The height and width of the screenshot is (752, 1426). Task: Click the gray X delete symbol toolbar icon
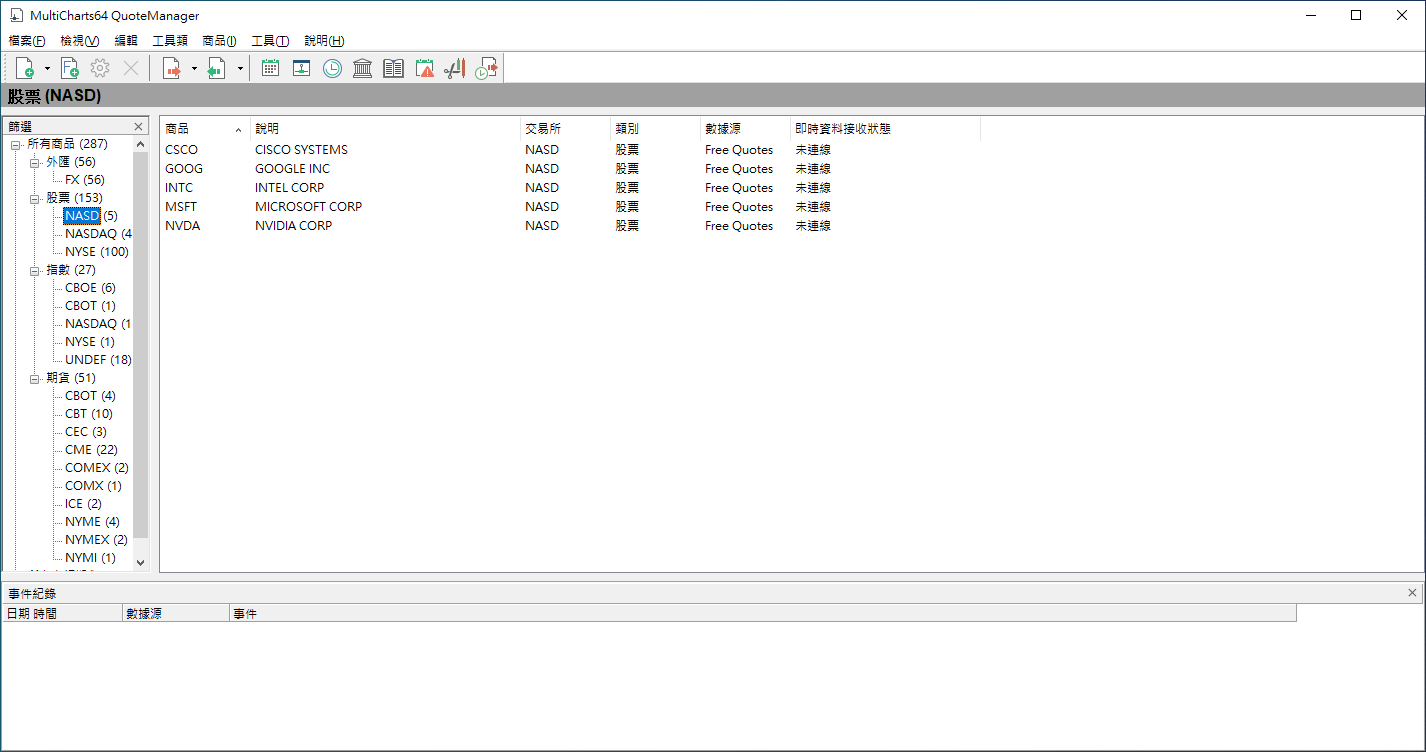[131, 68]
